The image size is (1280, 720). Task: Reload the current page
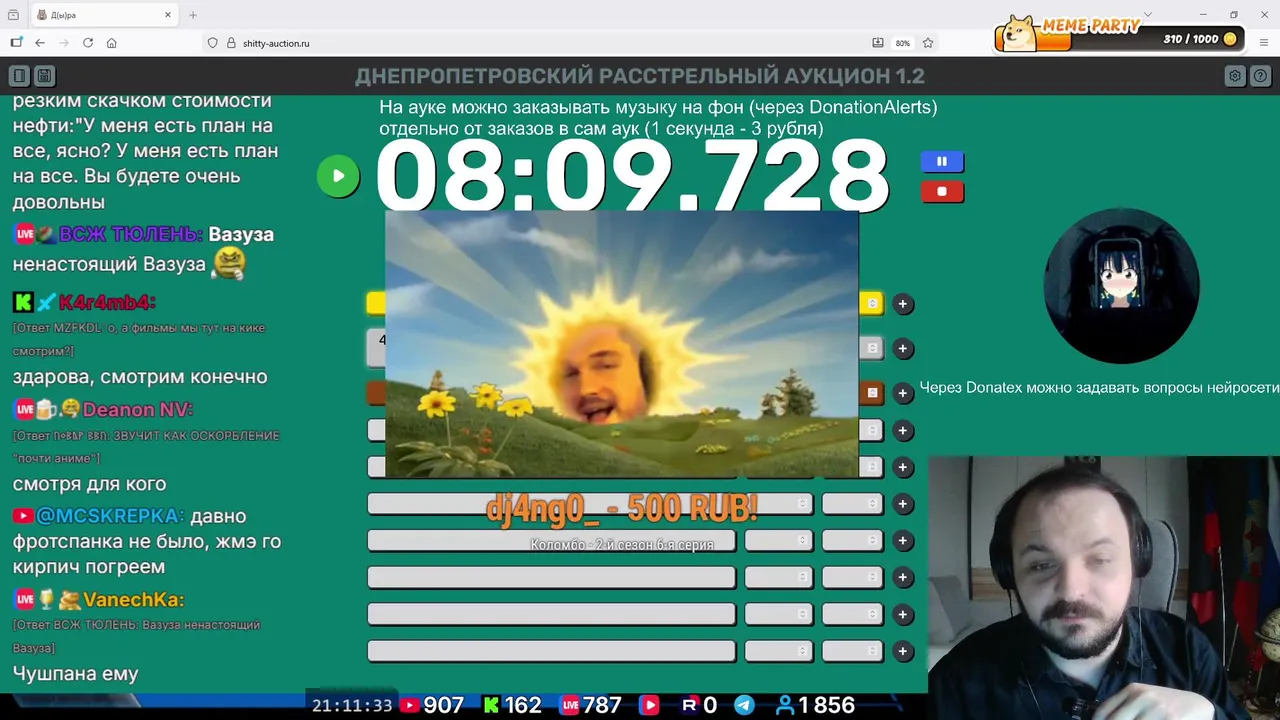[x=88, y=43]
